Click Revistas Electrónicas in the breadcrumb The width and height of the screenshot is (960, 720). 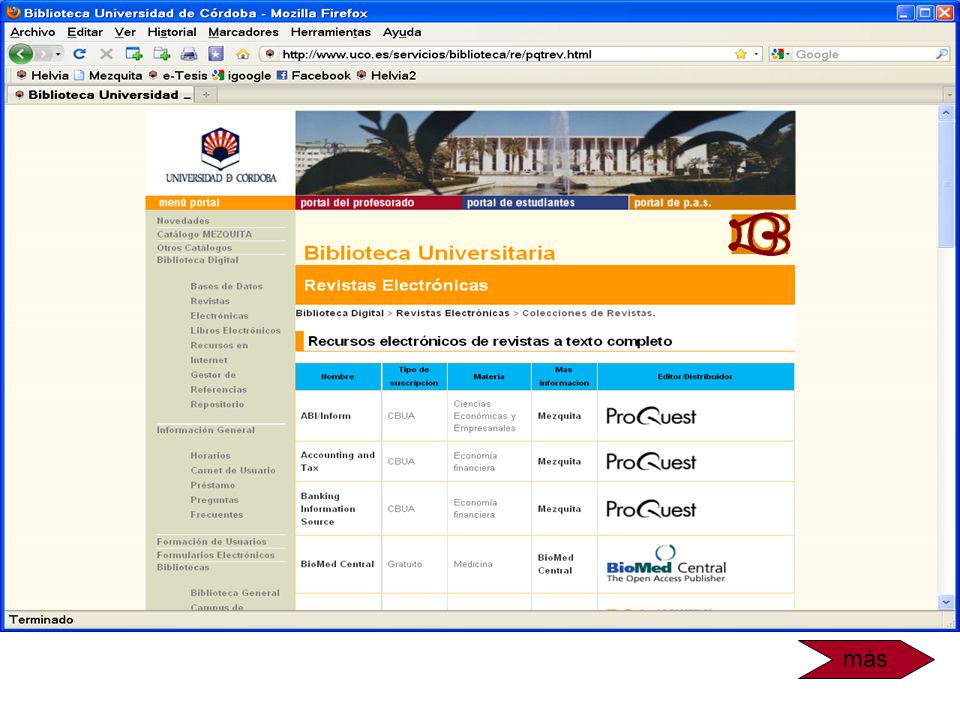click(452, 313)
